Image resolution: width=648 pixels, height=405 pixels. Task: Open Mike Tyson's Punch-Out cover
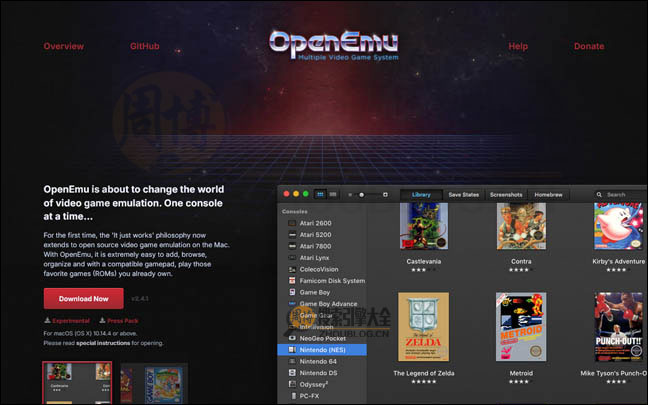[619, 327]
